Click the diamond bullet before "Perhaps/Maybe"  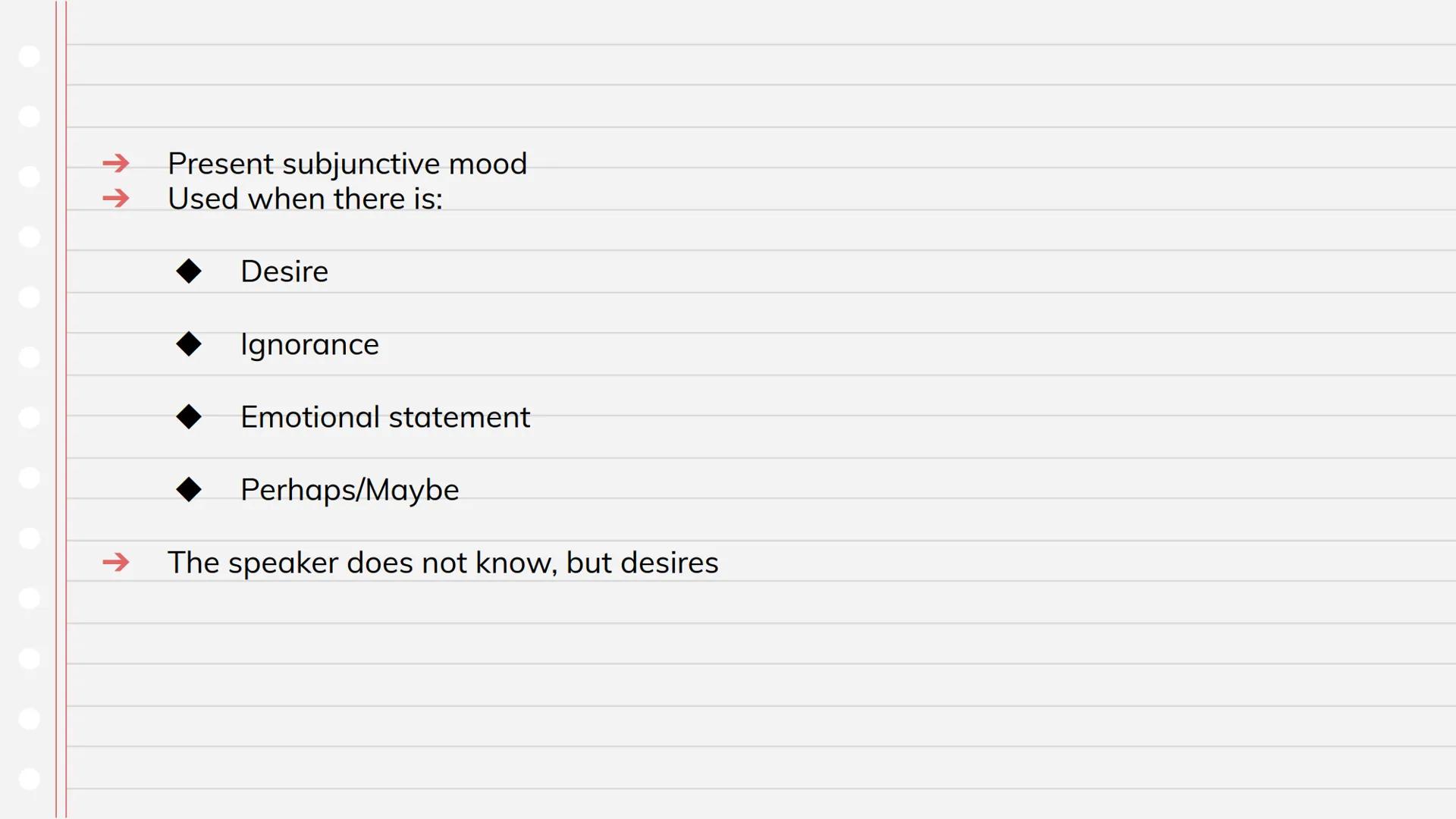click(x=189, y=490)
